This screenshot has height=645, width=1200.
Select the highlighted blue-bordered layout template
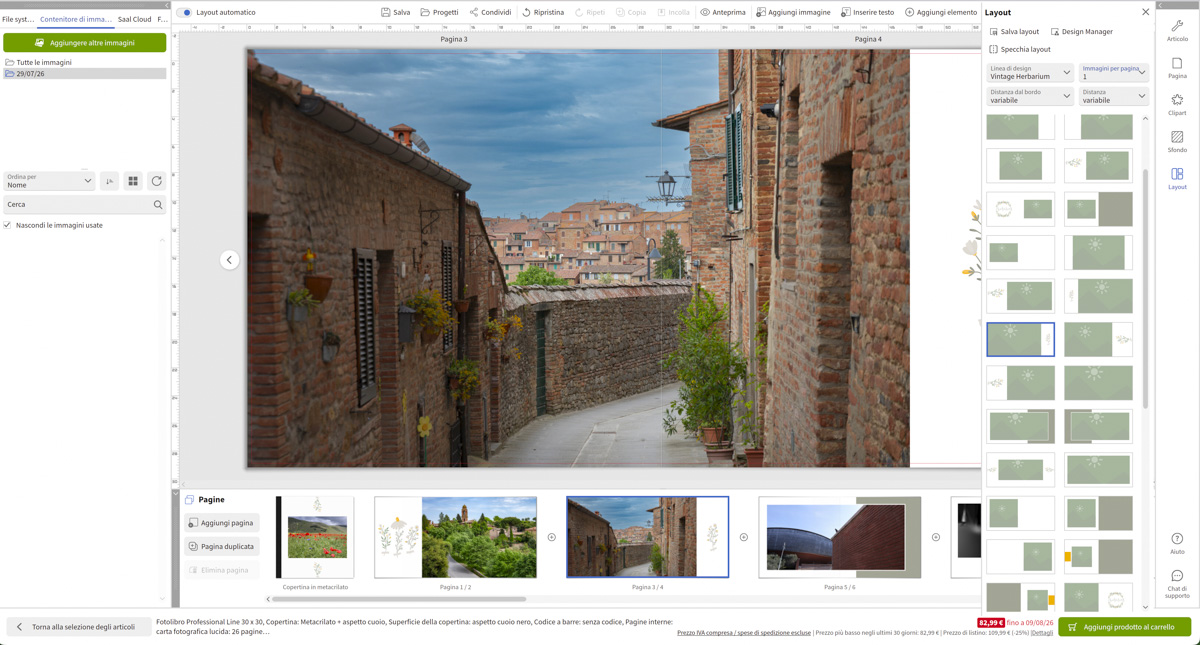click(1020, 339)
